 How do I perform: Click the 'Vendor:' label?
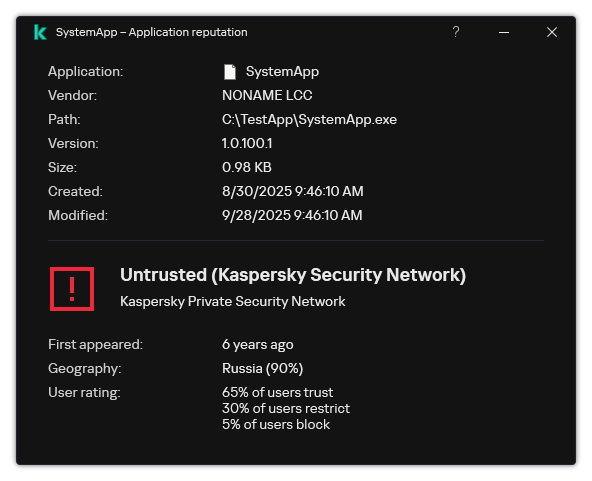[x=72, y=96]
